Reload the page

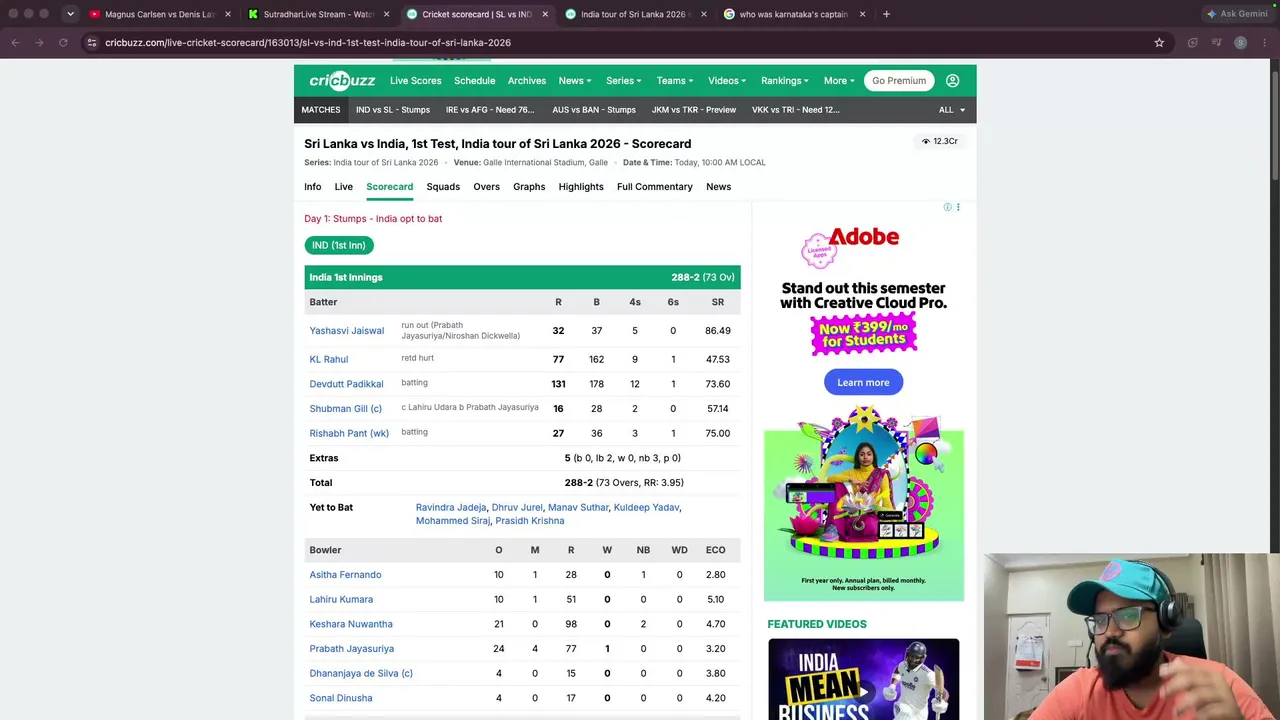tap(63, 43)
